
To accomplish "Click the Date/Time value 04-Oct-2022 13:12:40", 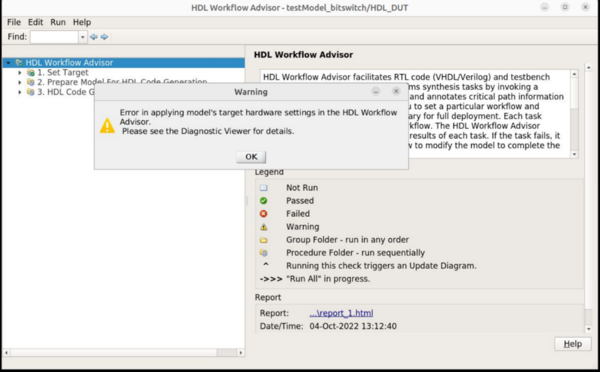I will point(353,326).
